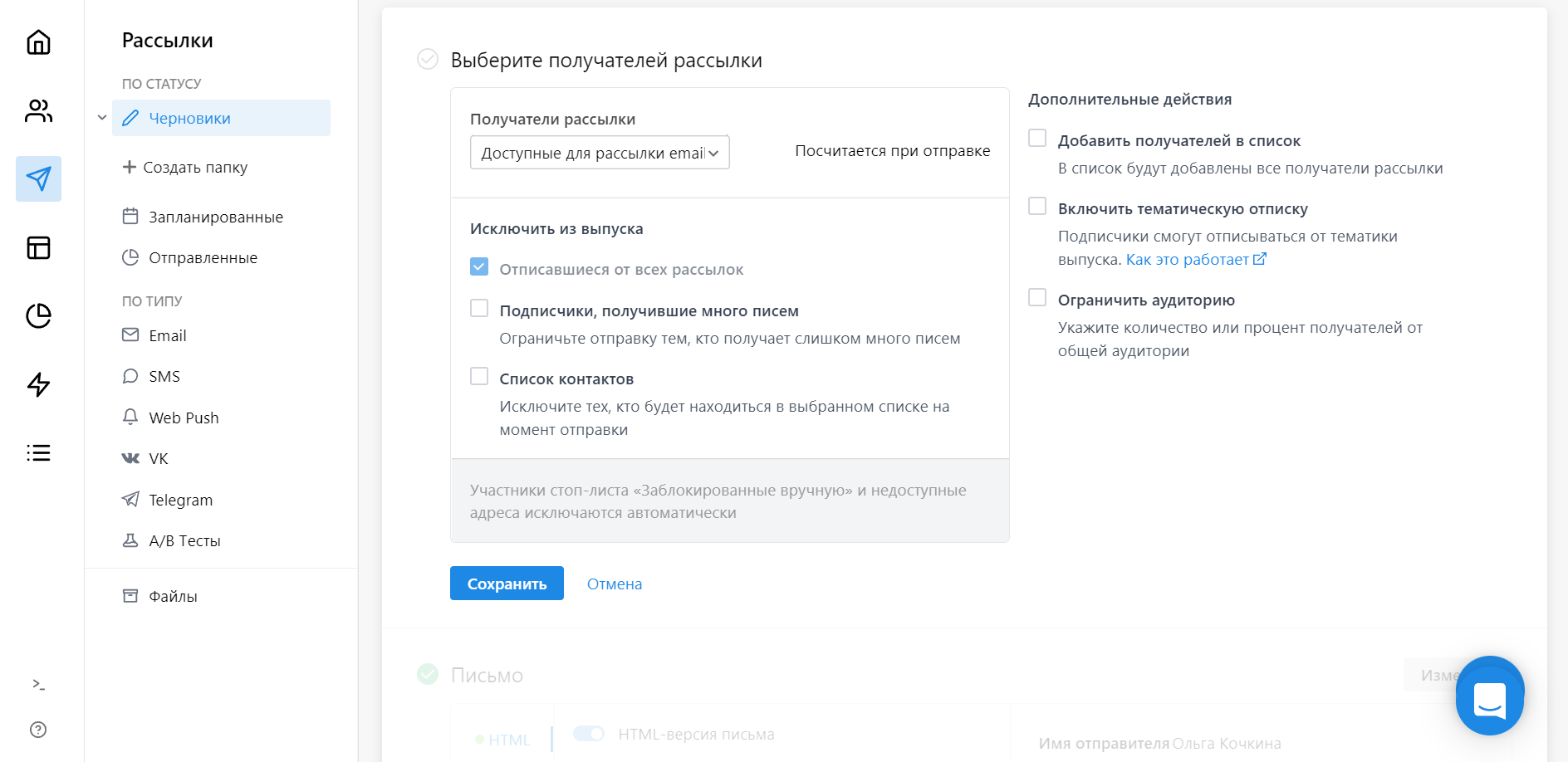Viewport: 1568px width, 762px height.
Task: Open the Черновики drafts section
Action: coord(221,118)
